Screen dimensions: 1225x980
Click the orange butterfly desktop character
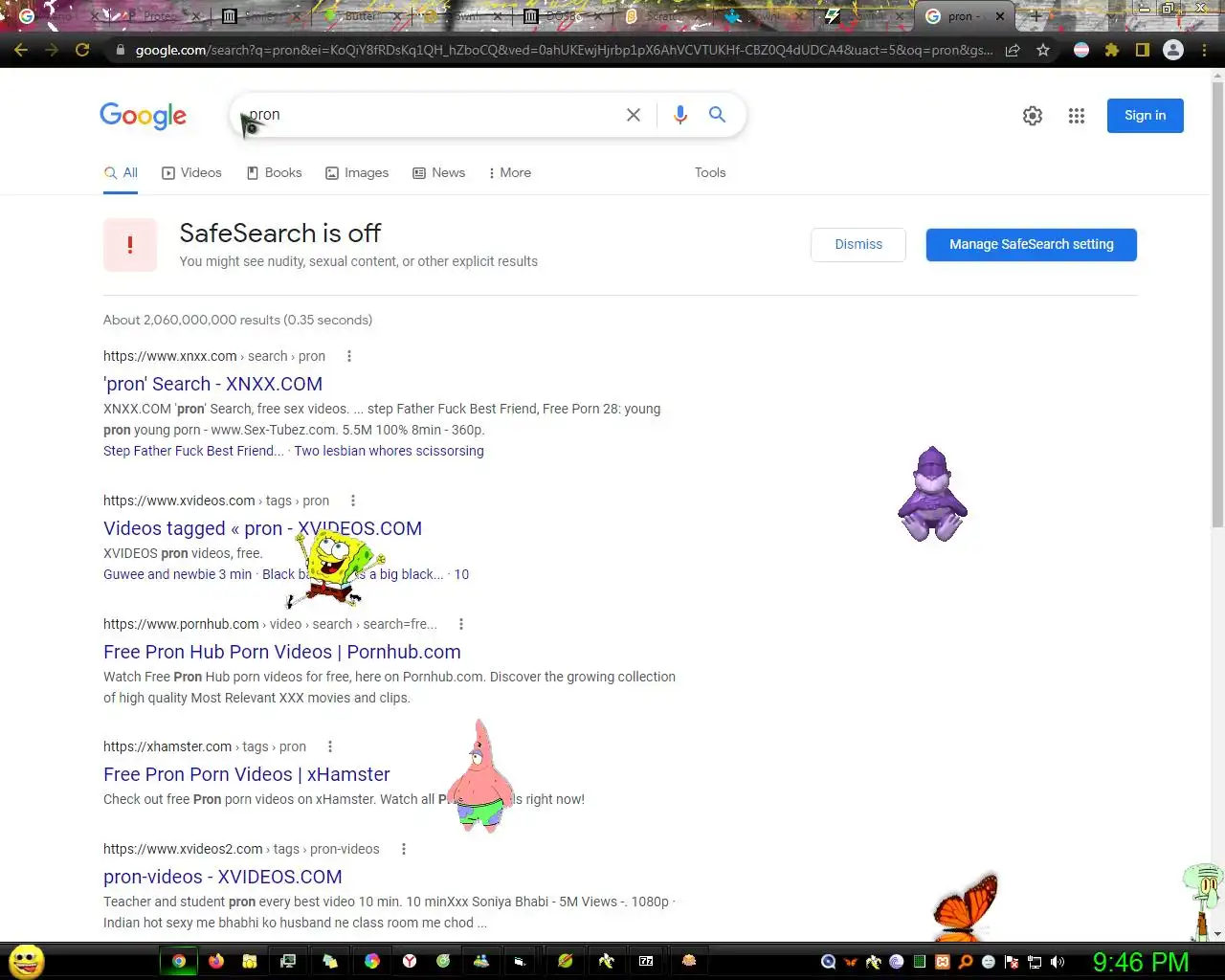pyautogui.click(x=966, y=907)
